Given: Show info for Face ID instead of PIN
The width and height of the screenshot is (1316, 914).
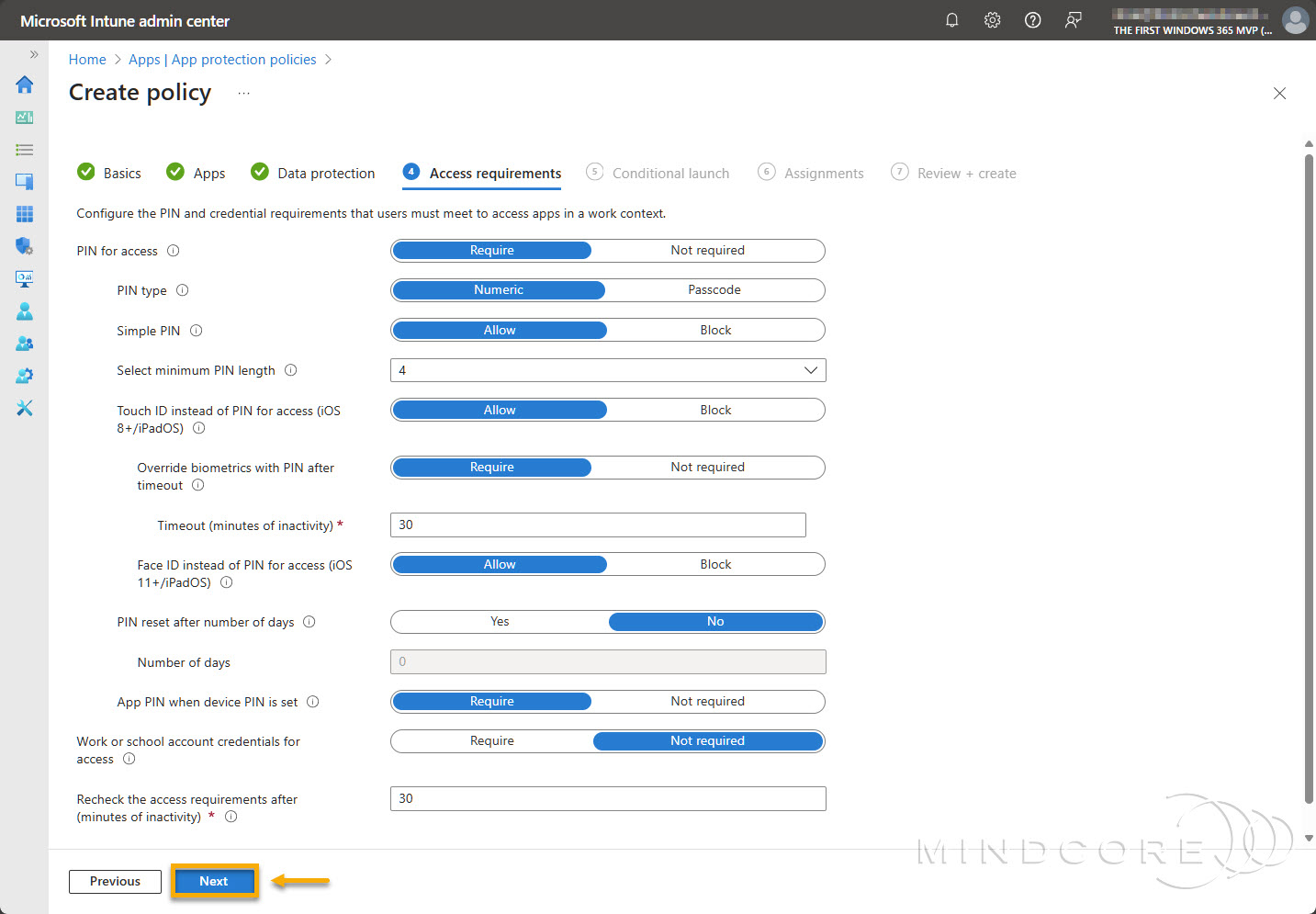Looking at the screenshot, I should (227, 582).
